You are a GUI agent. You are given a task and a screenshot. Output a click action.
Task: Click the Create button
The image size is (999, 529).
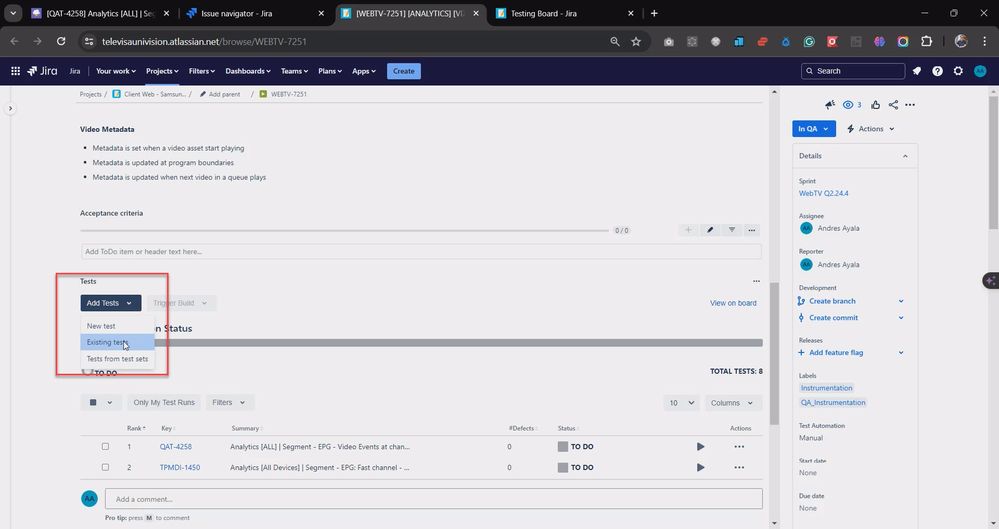pos(403,71)
